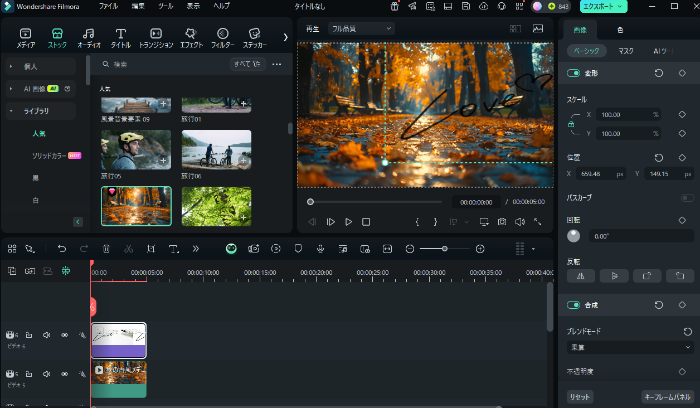This screenshot has width=700, height=408.
Task: Toggle the パスカーブ switch
Action: pyautogui.click(x=687, y=198)
